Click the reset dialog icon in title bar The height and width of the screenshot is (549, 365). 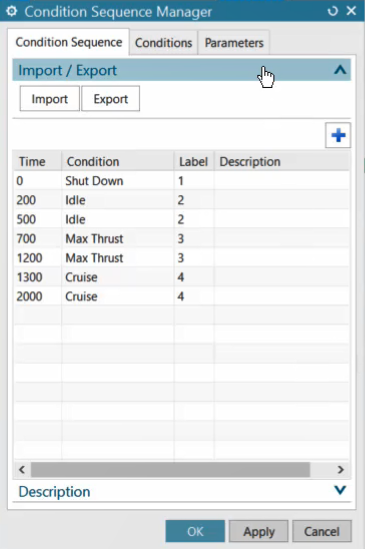point(332,11)
